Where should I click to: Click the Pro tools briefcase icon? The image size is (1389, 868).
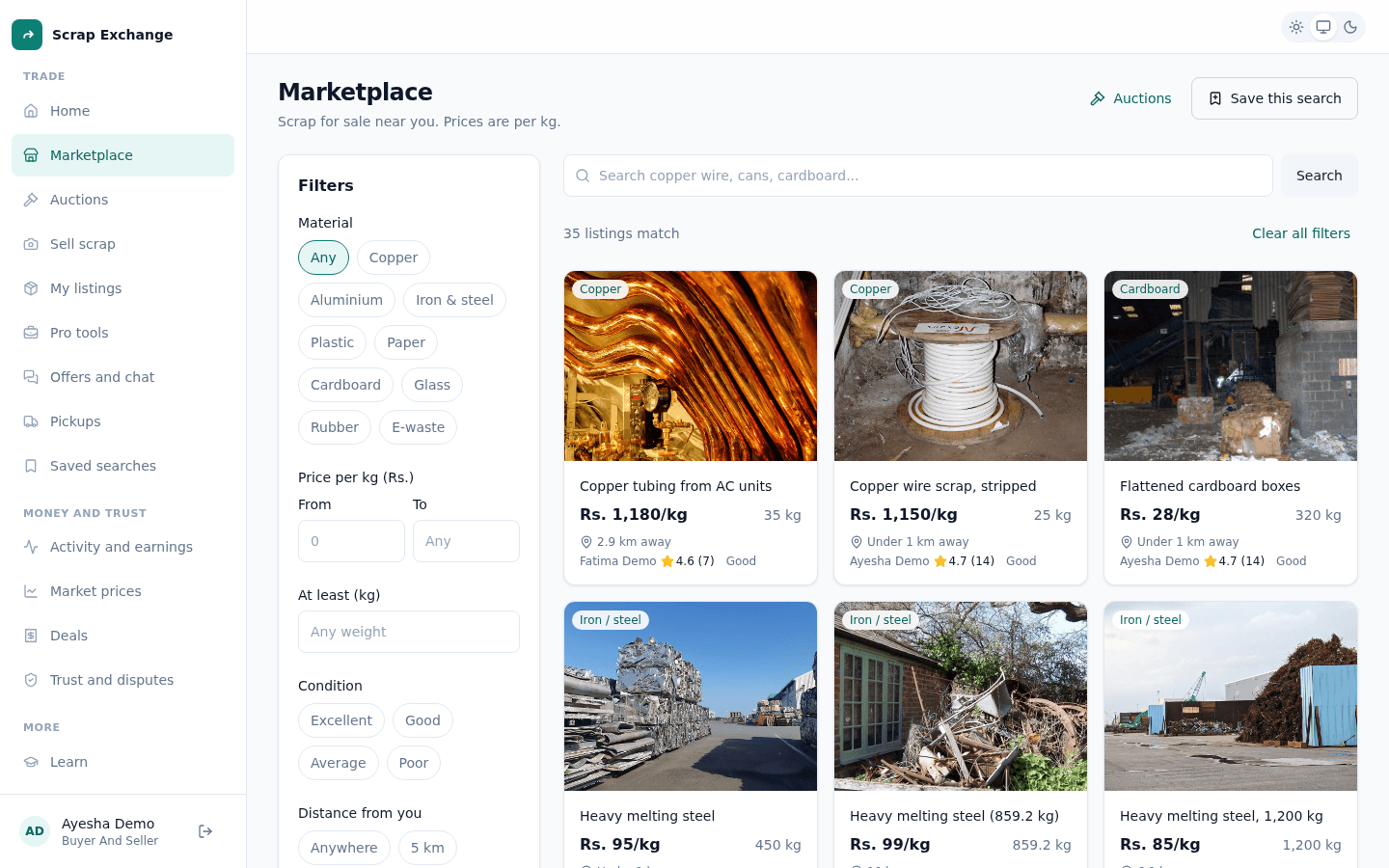point(31,333)
